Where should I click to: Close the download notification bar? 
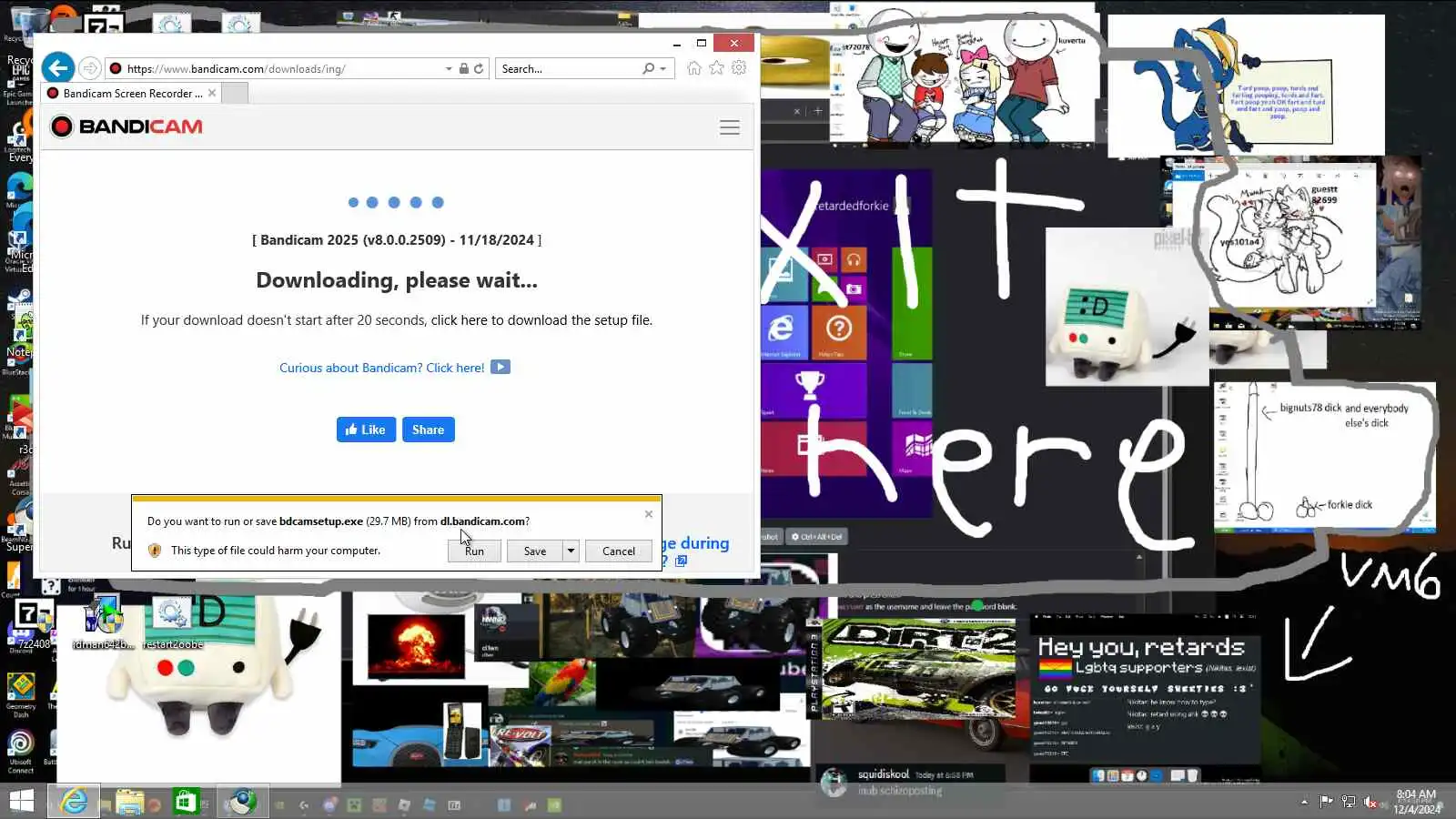coord(649,514)
